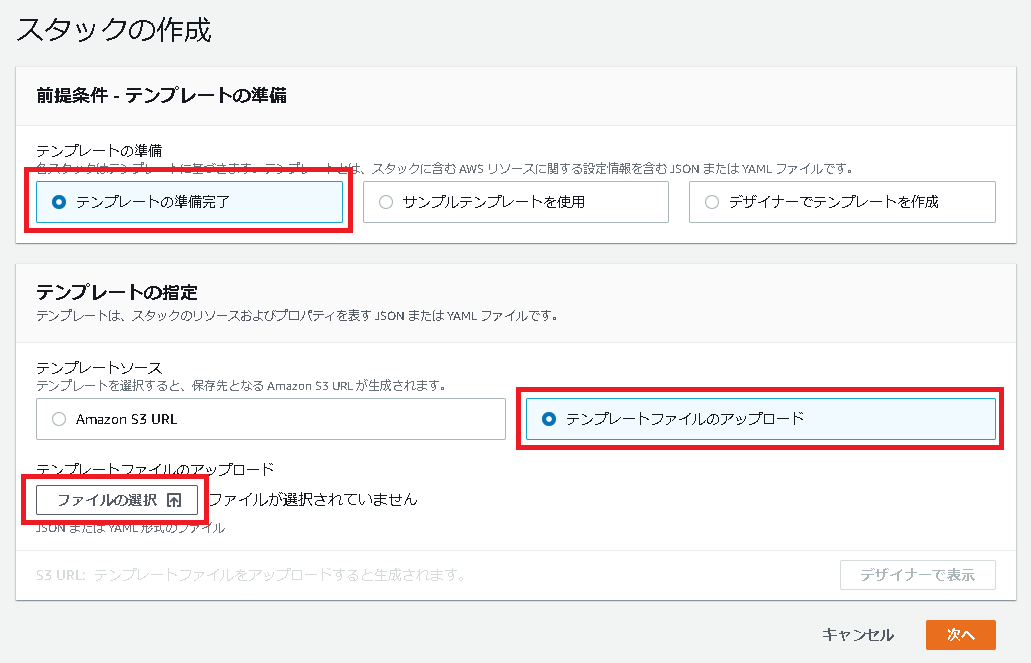The width and height of the screenshot is (1031, 663).
Task: Click the upload icon in ファイルの選択 button
Action: pos(174,501)
